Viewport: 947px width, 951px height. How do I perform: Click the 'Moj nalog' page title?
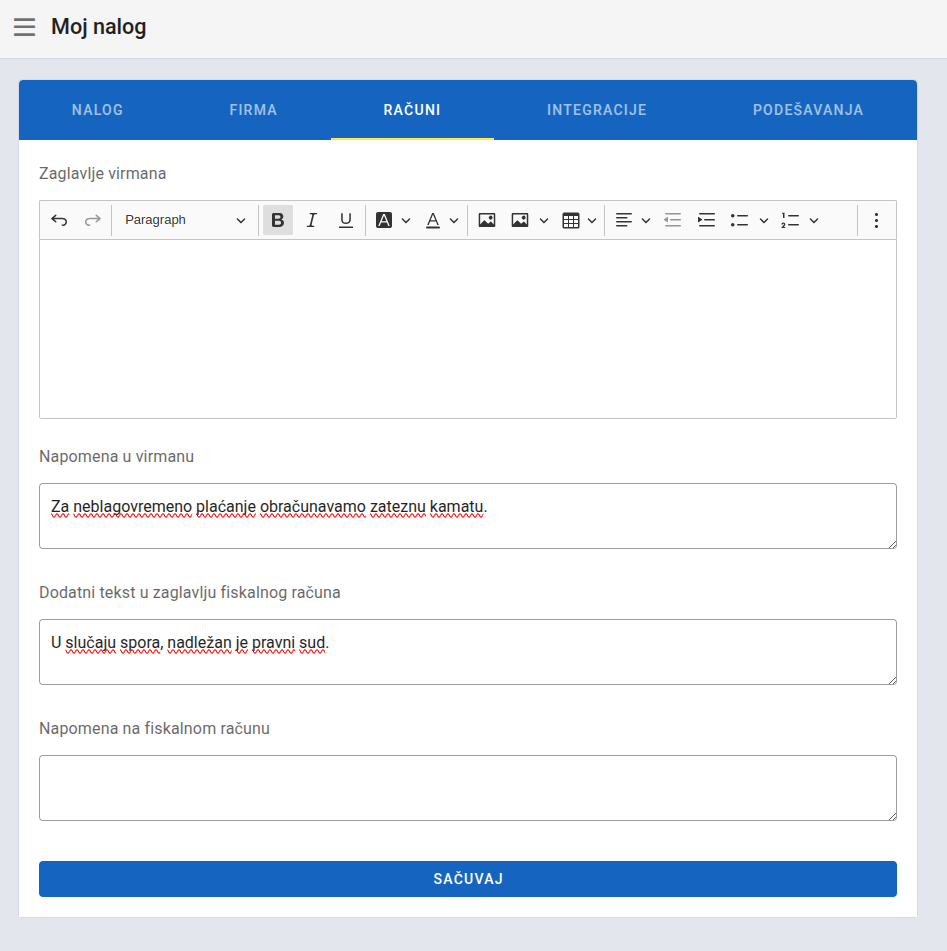pyautogui.click(x=98, y=27)
